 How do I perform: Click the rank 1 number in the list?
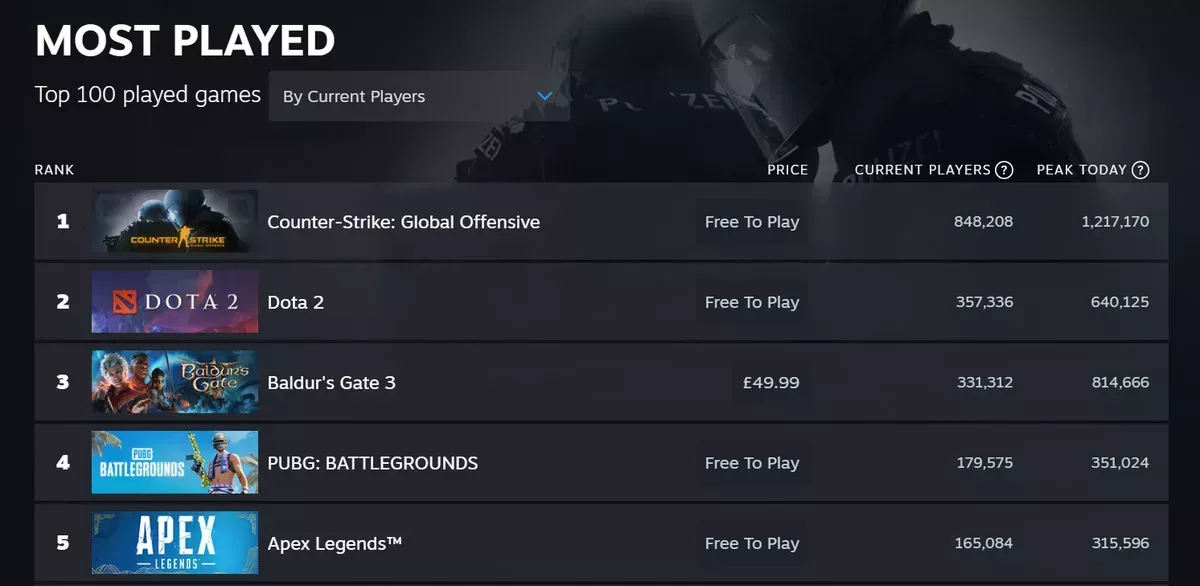63,222
